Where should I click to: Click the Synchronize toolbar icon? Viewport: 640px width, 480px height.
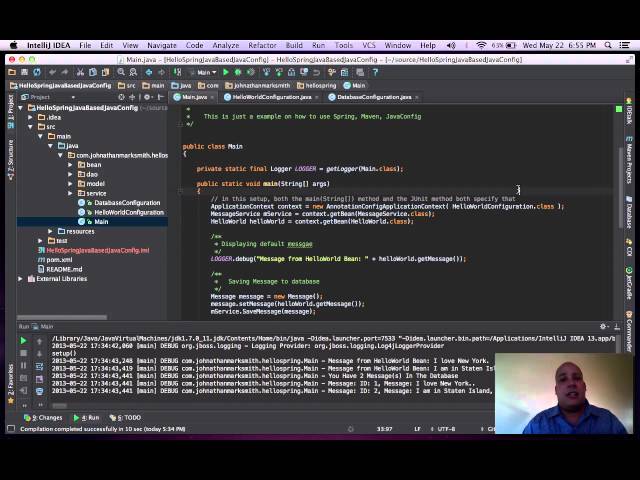37,72
